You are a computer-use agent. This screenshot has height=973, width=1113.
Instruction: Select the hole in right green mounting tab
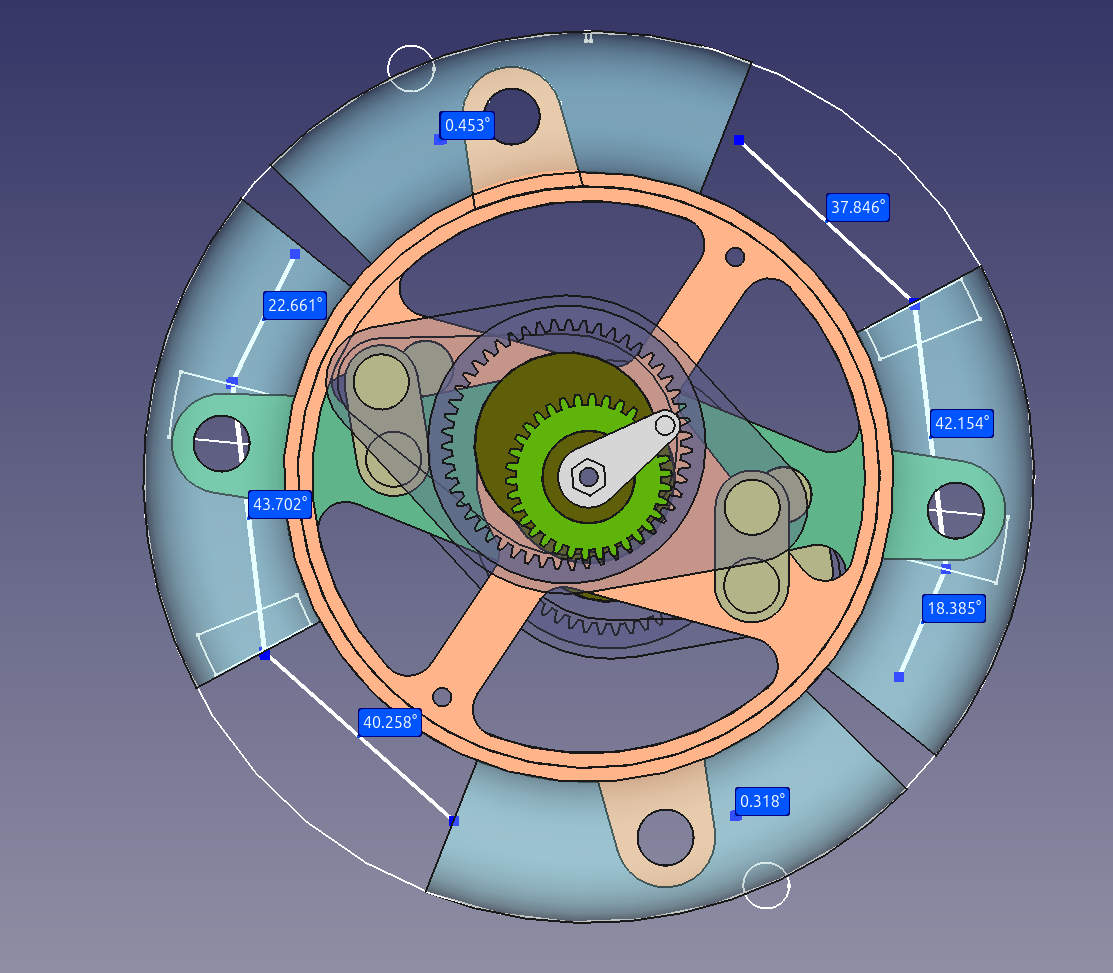(x=956, y=510)
